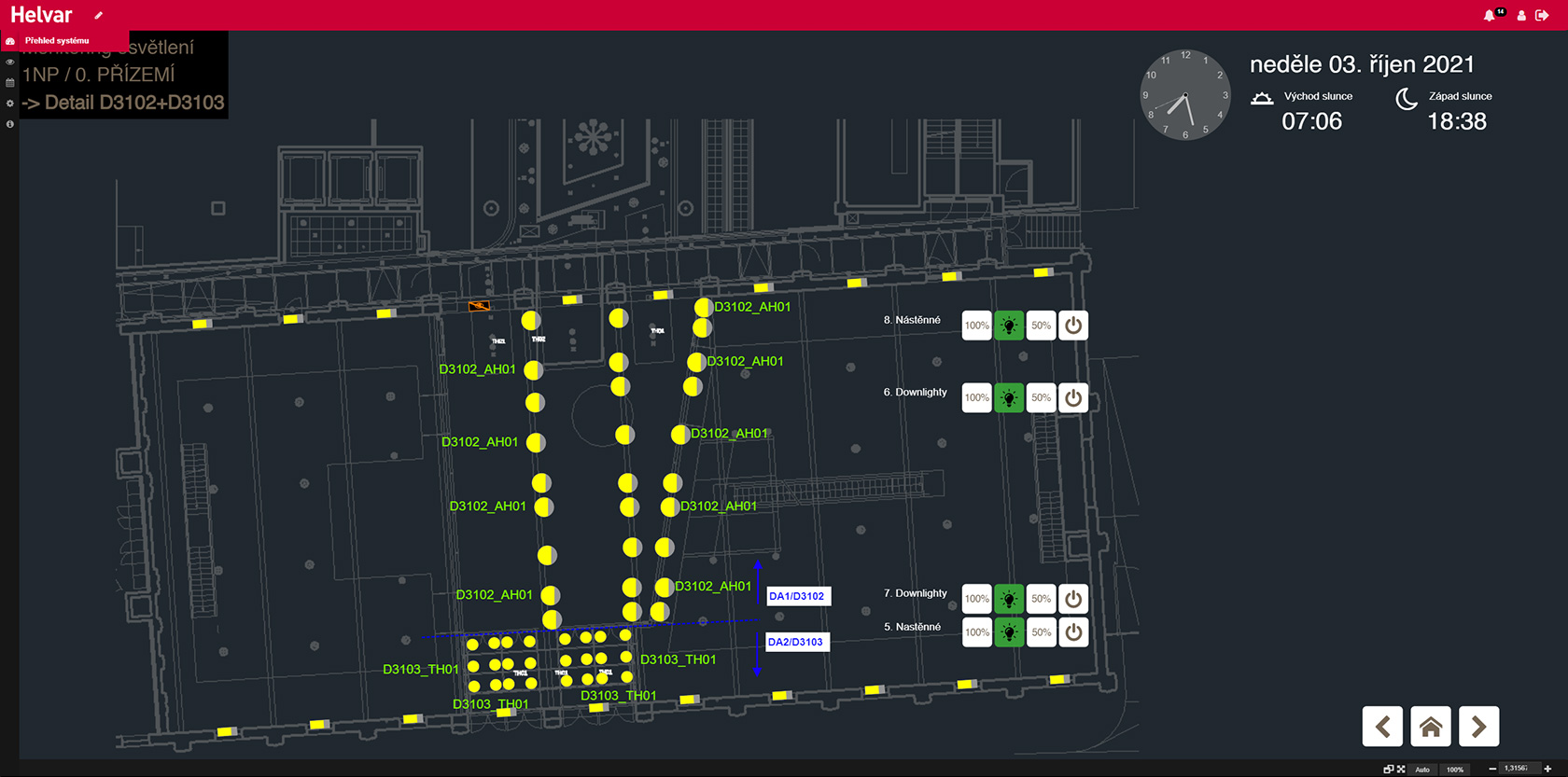Click the edit pencil icon next to Helvar
This screenshot has height=777, width=1568.
[x=98, y=15]
